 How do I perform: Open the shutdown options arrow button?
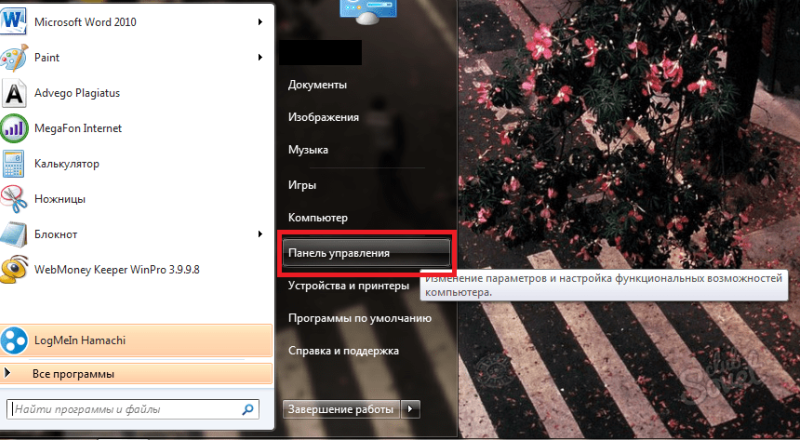point(411,409)
